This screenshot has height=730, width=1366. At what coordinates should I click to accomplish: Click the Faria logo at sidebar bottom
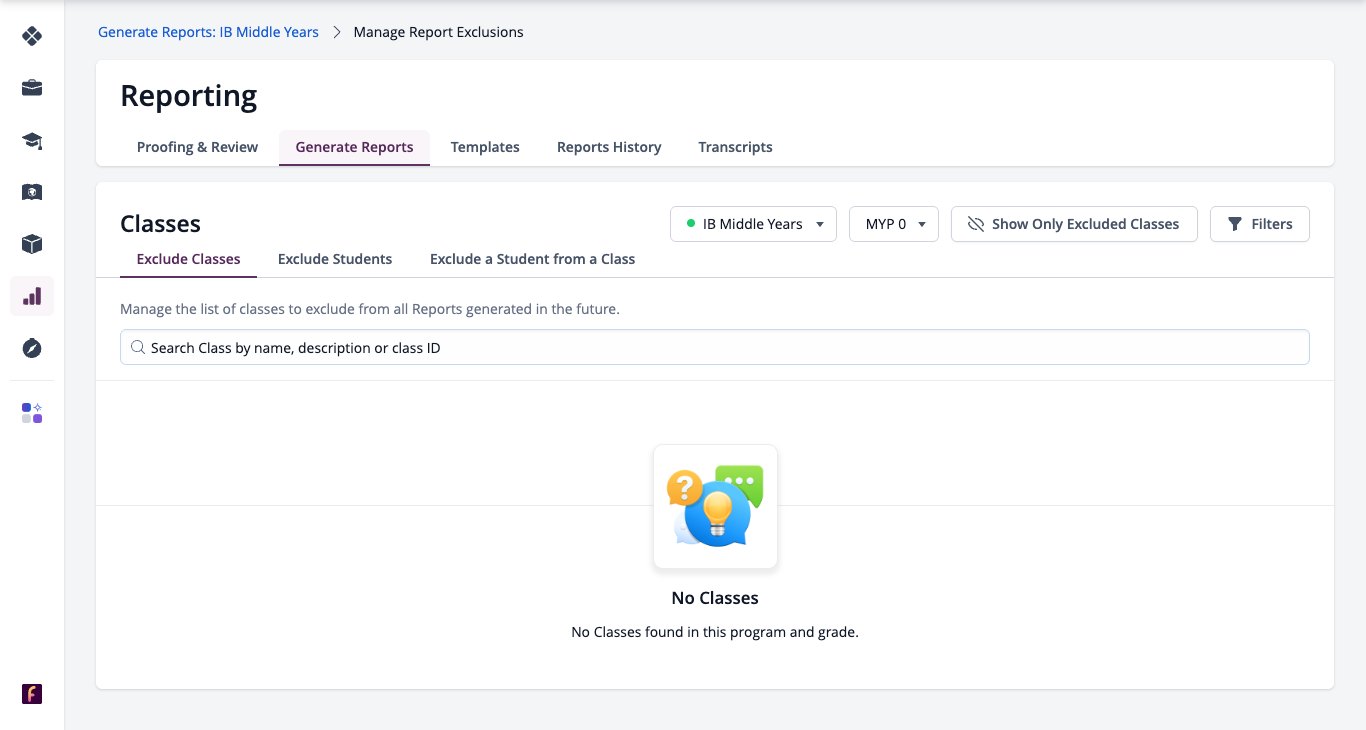pos(32,694)
